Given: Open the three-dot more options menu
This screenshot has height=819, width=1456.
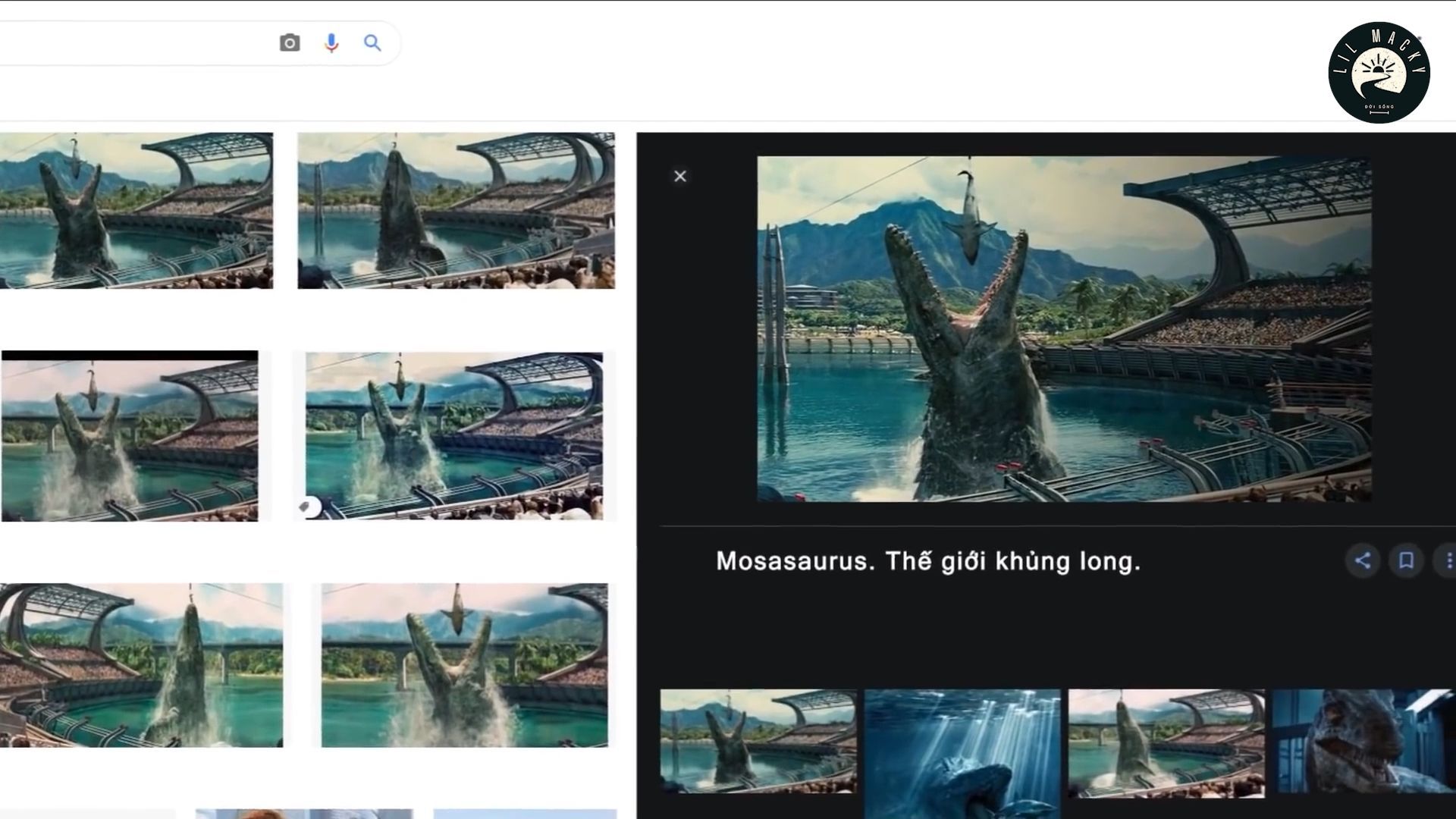Looking at the screenshot, I should 1448,560.
